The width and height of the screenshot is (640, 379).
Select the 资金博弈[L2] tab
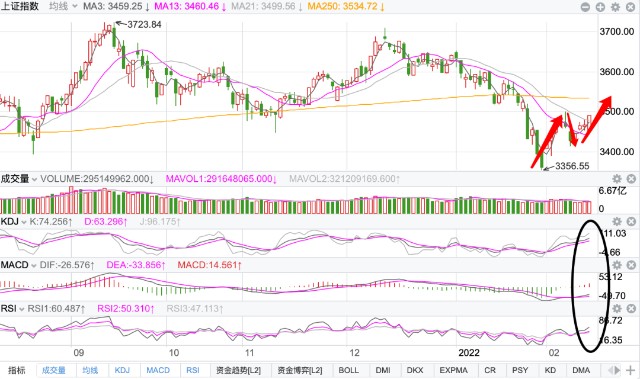point(300,370)
